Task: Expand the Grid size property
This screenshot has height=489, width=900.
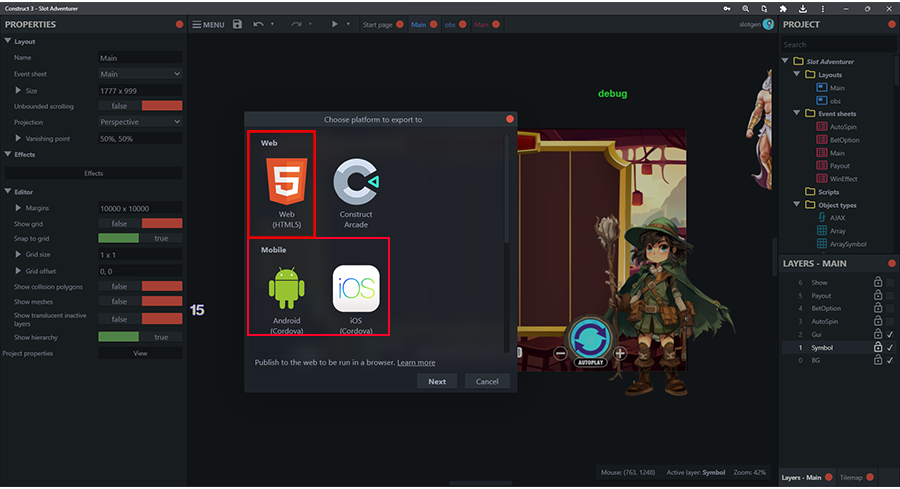Action: 18,254
